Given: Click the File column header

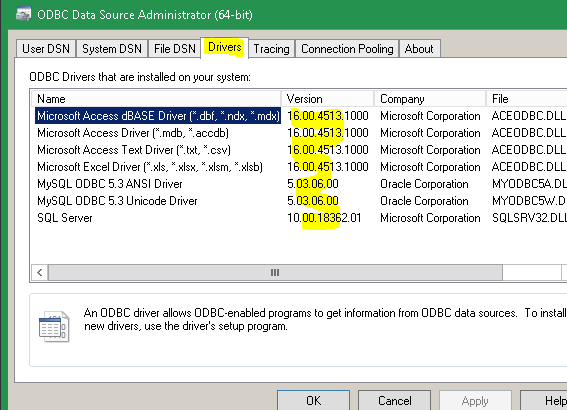Looking at the screenshot, I should [526, 99].
